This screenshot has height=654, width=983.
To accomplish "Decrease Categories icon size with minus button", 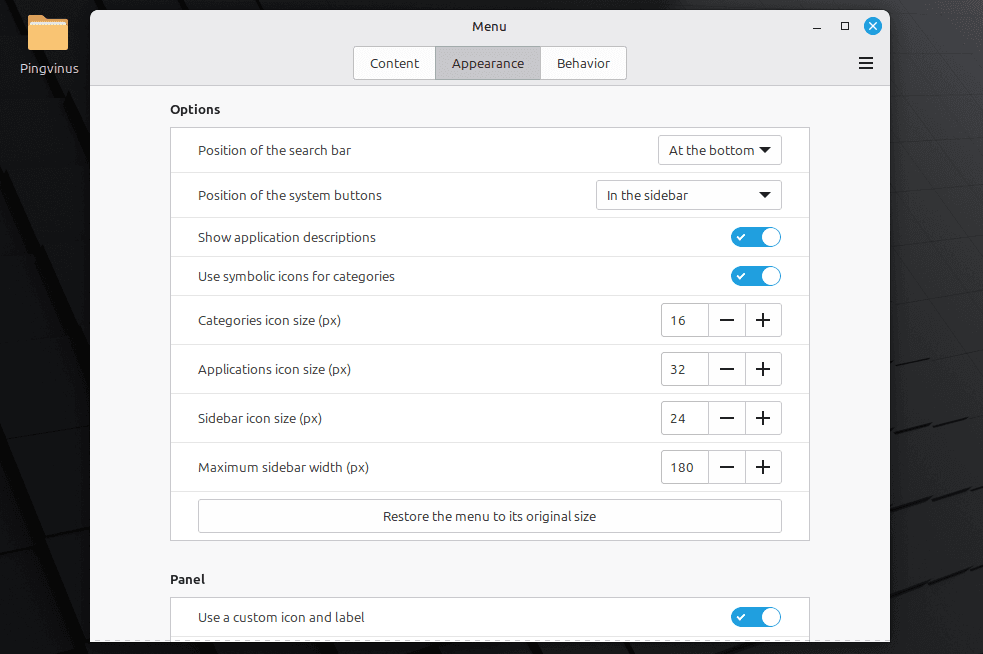I will [727, 320].
